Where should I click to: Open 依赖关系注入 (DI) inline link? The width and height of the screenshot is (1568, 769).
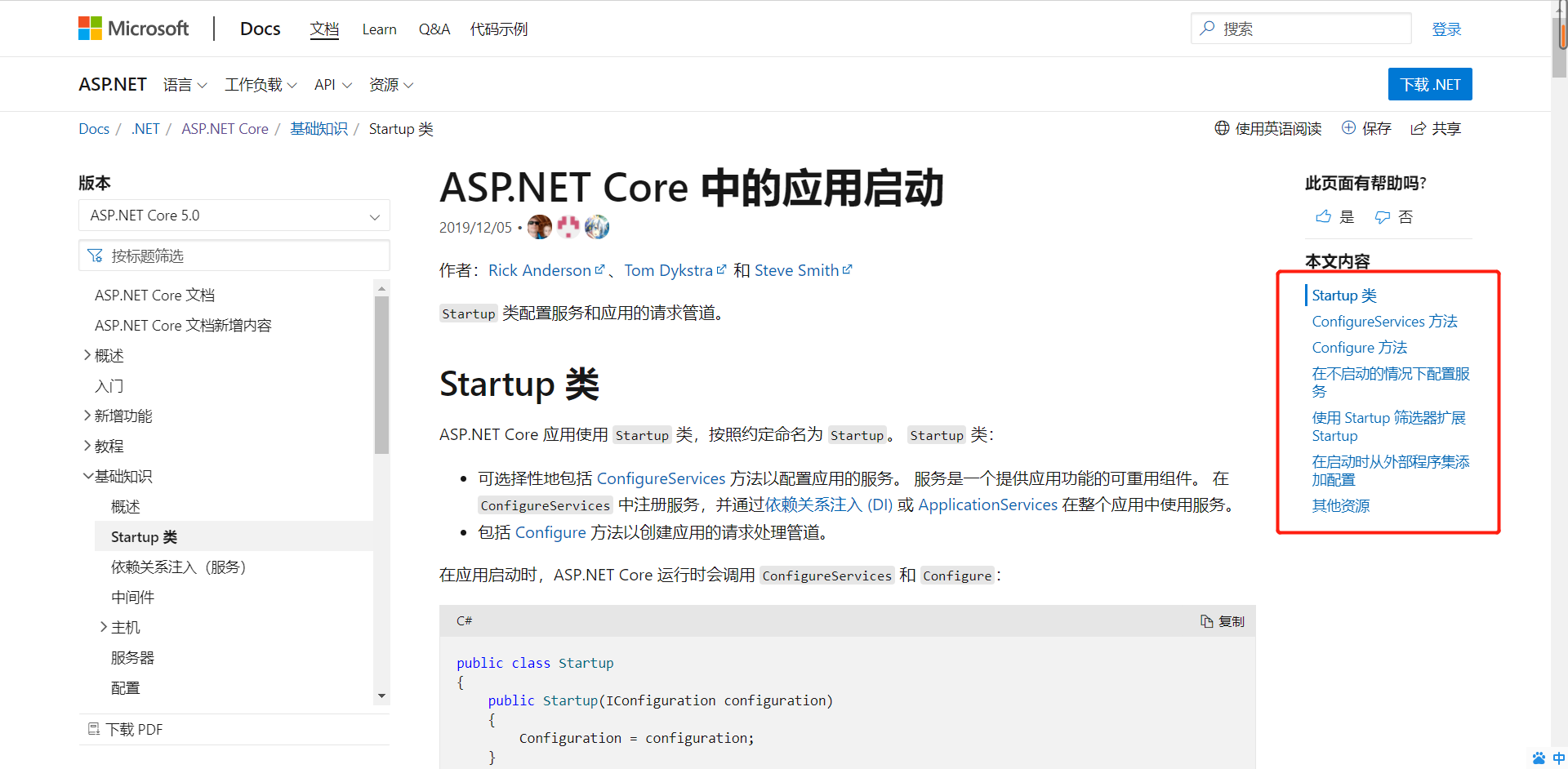coord(829,505)
